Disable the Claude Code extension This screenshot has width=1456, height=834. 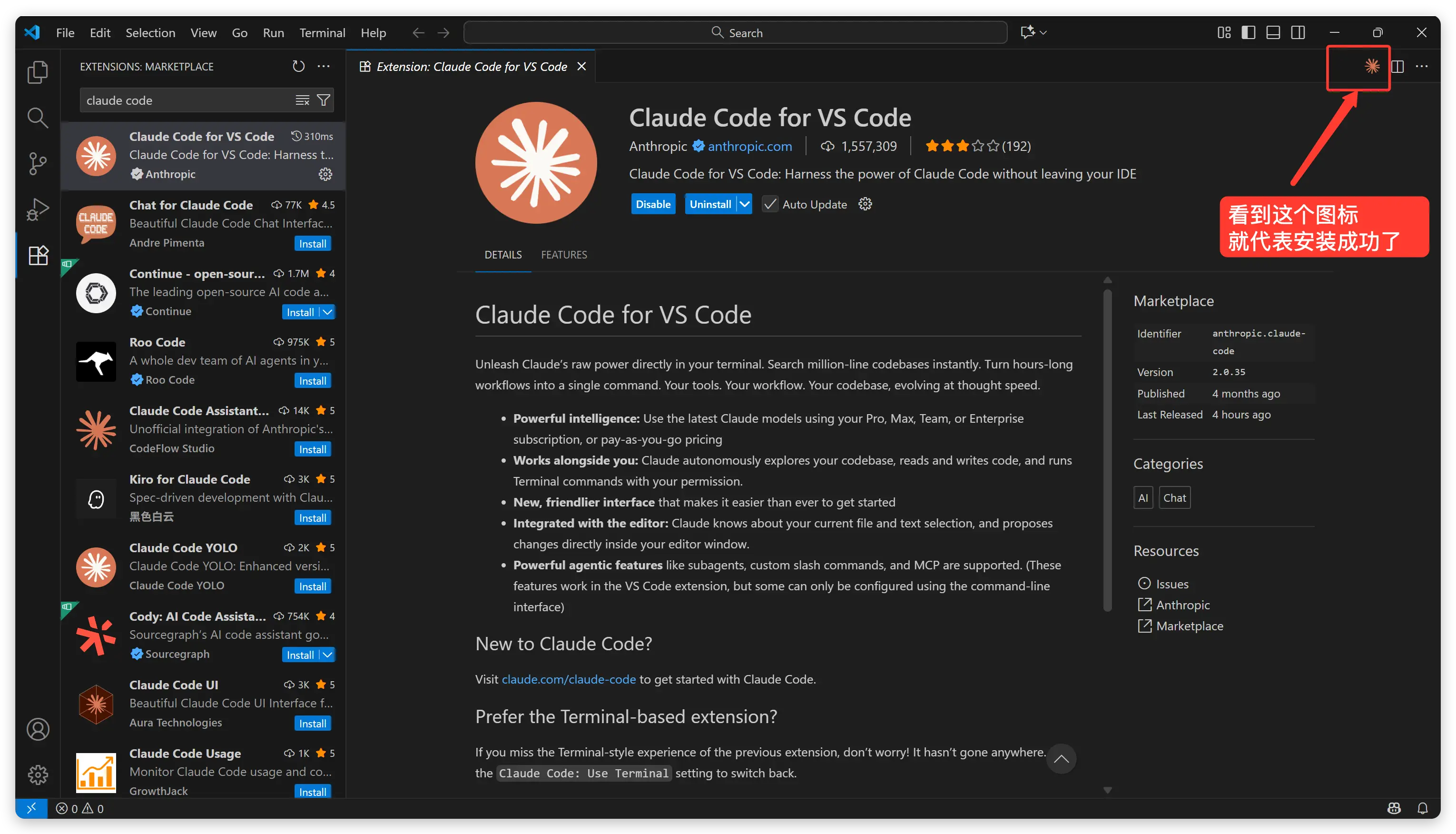pos(653,204)
